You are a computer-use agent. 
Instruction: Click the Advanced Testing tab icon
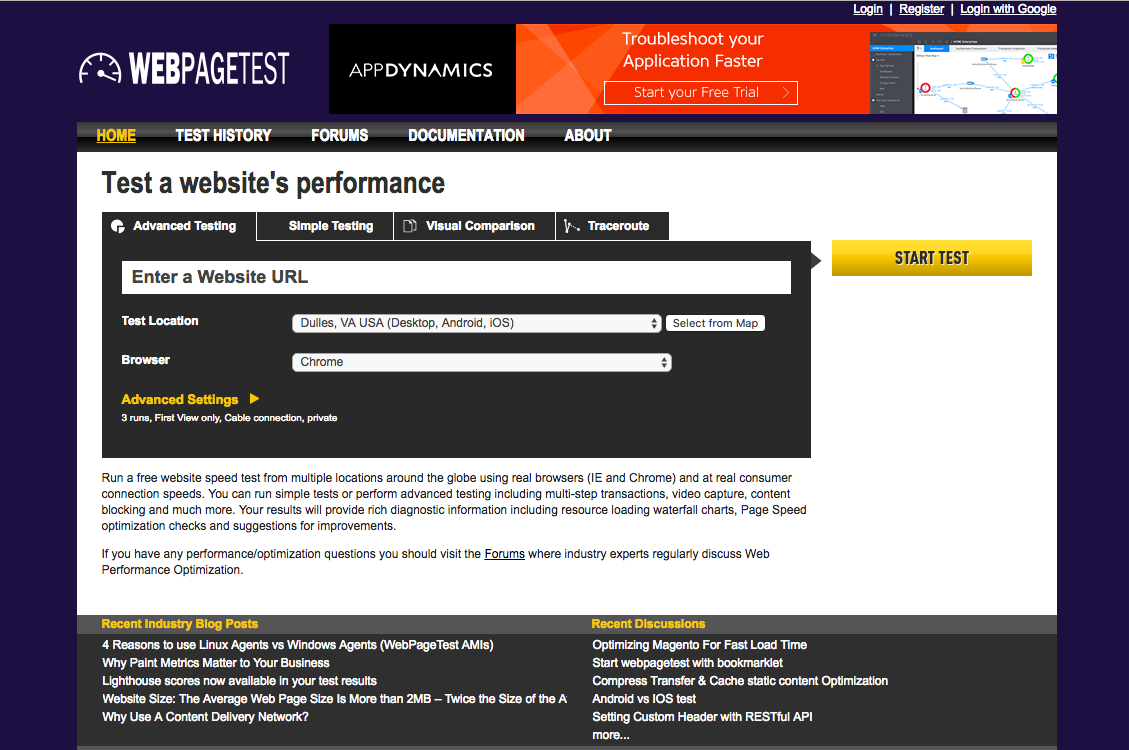[x=118, y=226]
